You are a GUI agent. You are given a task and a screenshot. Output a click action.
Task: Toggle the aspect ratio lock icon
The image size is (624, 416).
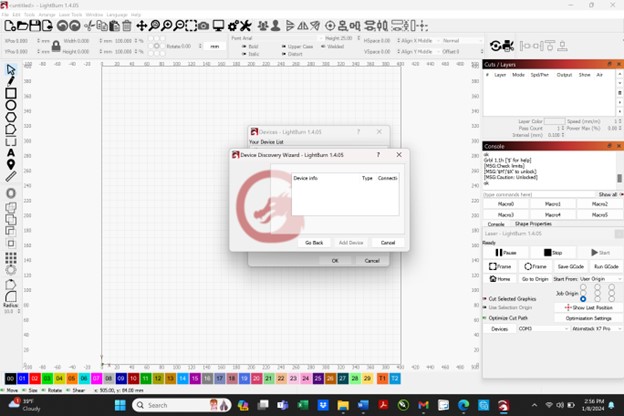click(56, 46)
